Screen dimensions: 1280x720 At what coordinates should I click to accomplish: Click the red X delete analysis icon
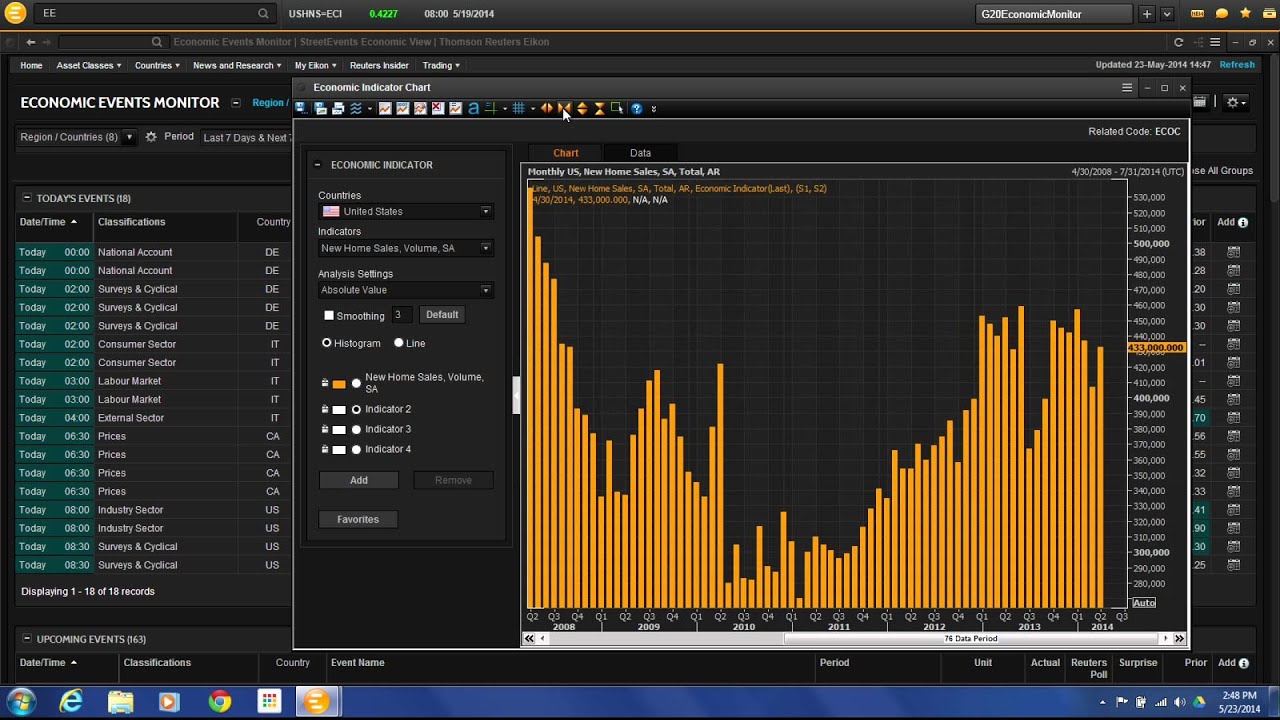point(437,108)
